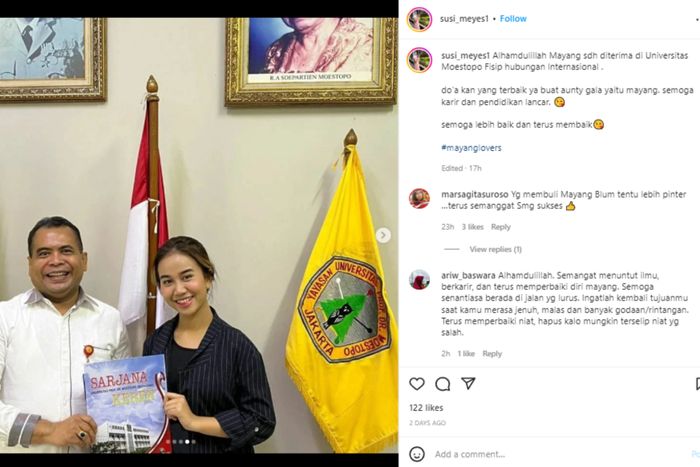
Task: Open the #mayanglovers hashtag
Action: click(471, 148)
